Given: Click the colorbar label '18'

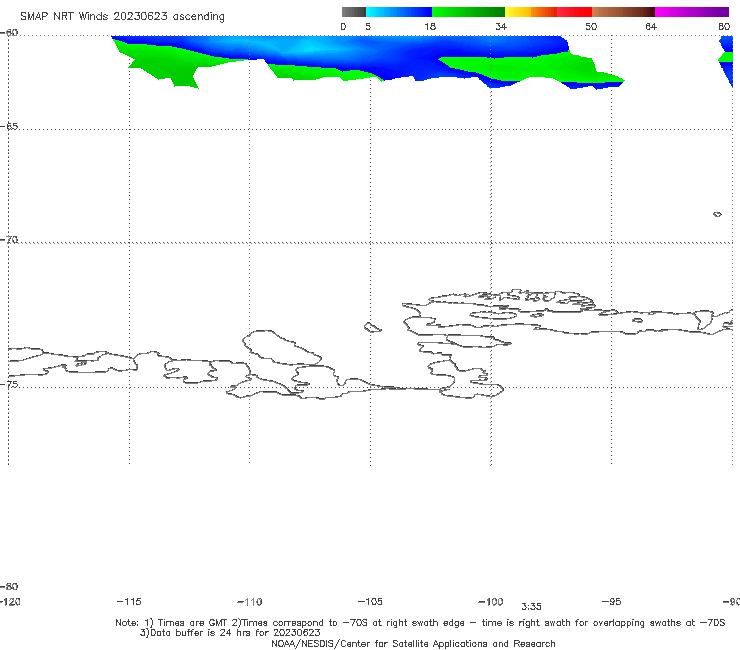Looking at the screenshot, I should (x=430, y=26).
